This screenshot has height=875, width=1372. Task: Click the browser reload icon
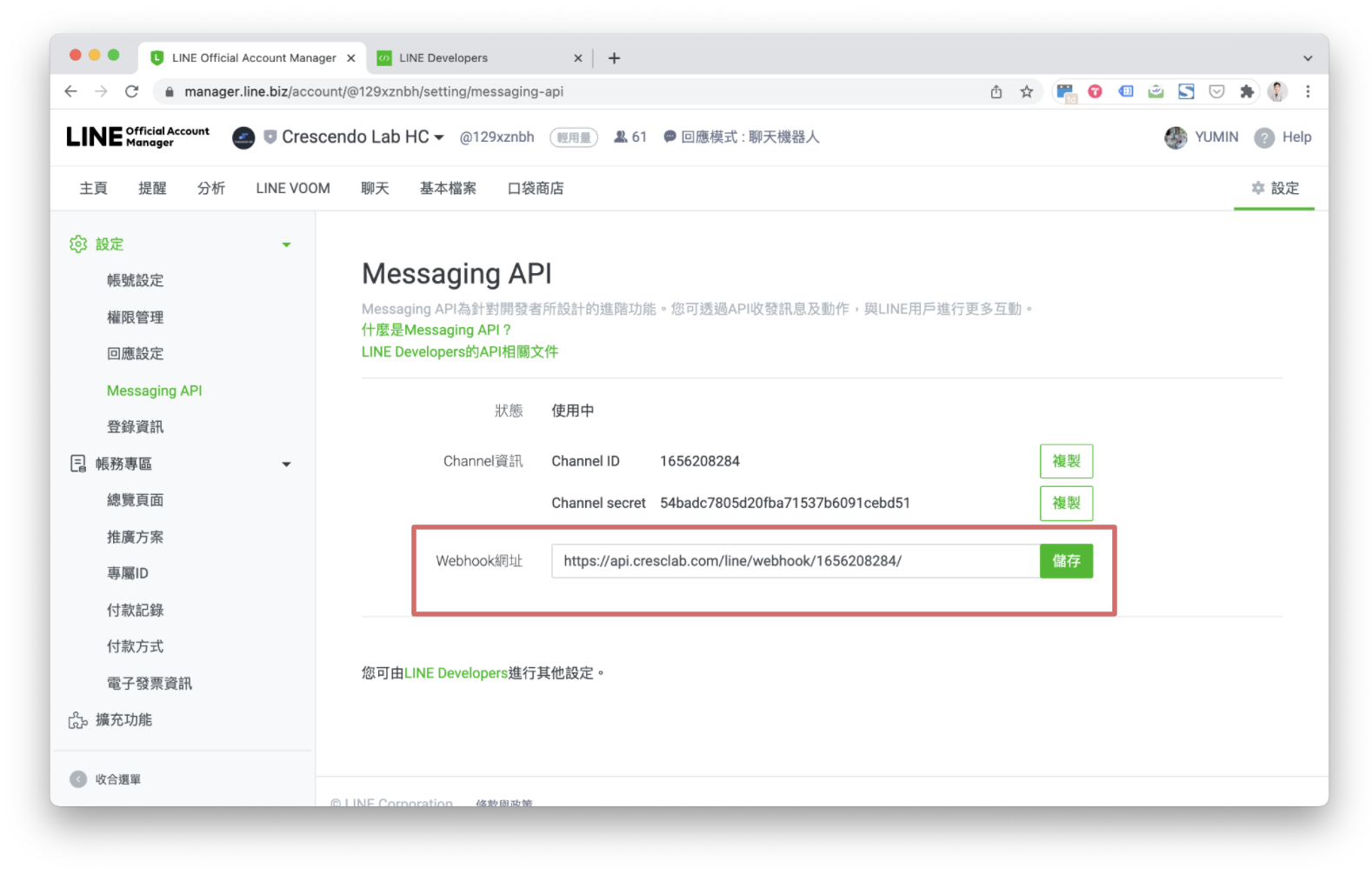[131, 91]
